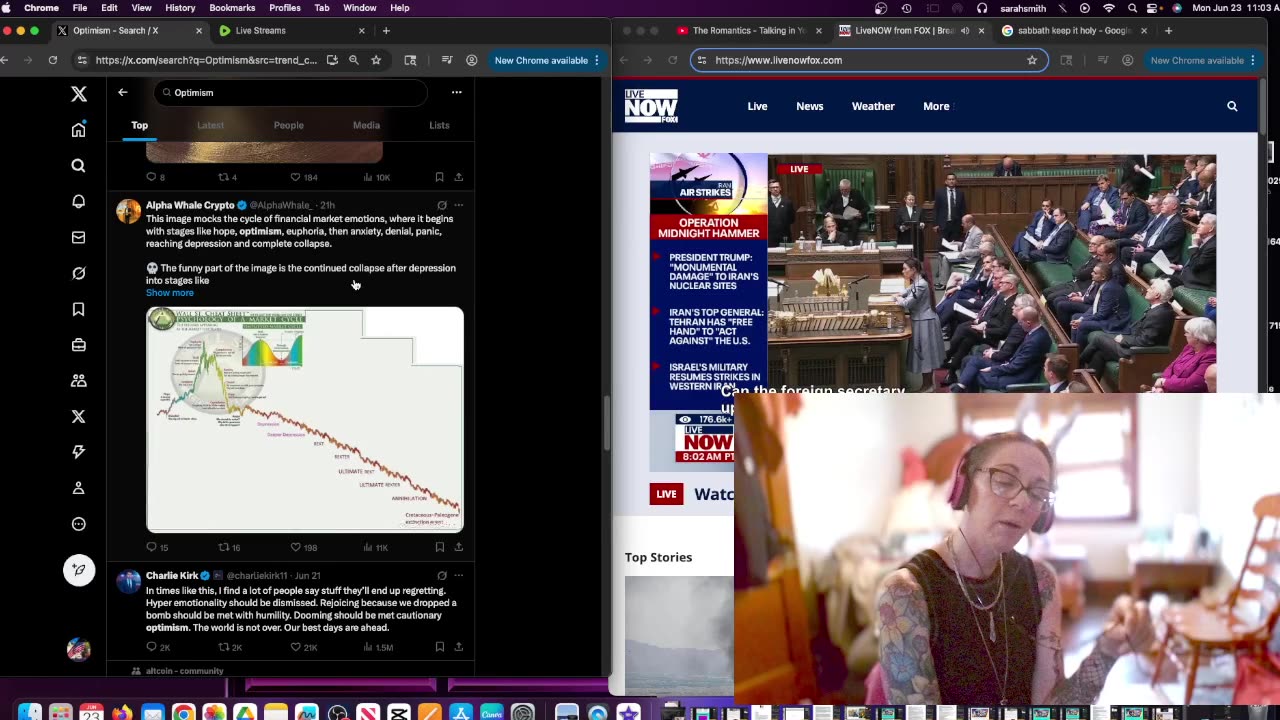Screen dimensions: 1280x720
Task: Click Grok explain icon on Charlie Kirk post
Action: click(441, 576)
